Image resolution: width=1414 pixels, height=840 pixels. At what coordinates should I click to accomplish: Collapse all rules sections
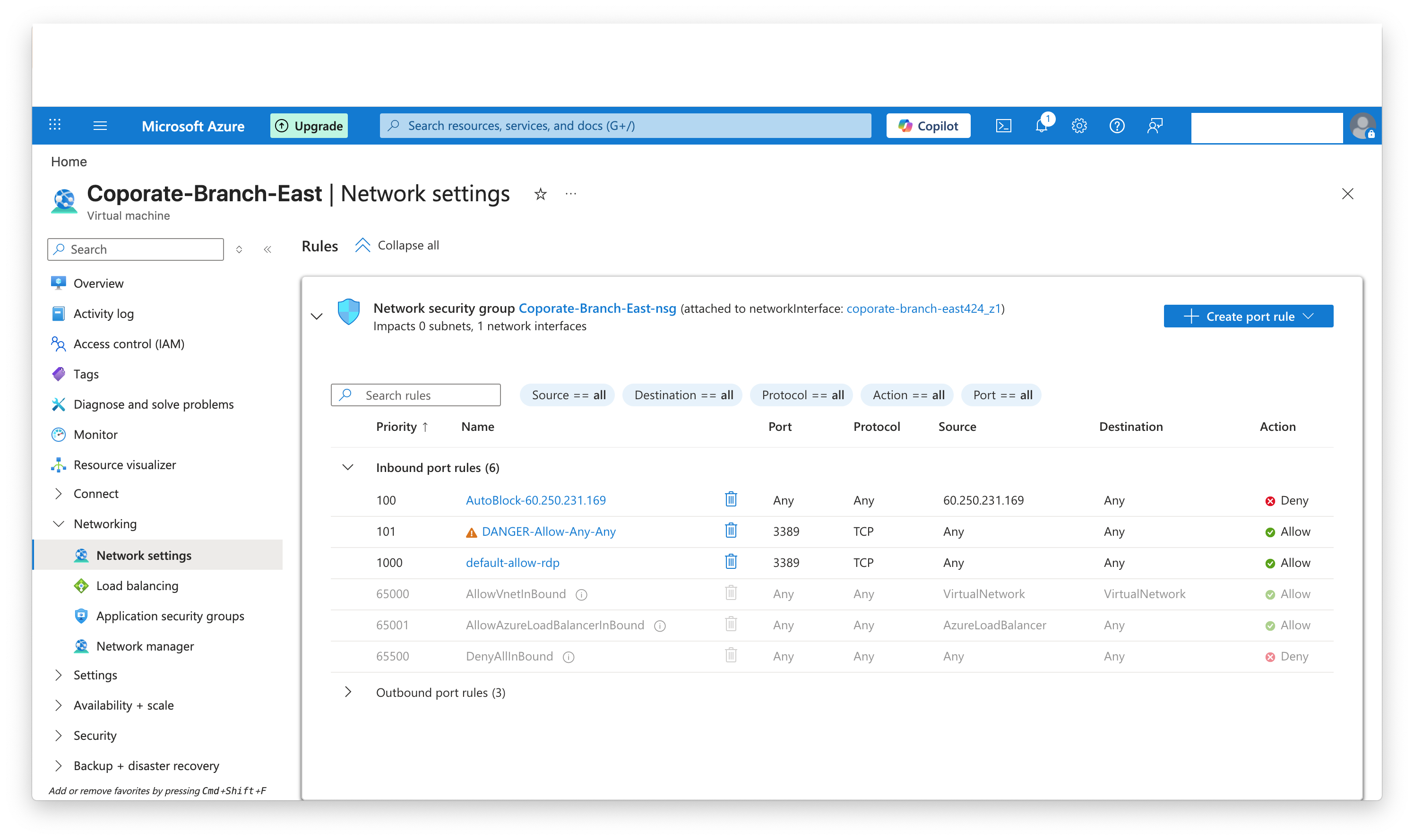click(x=397, y=245)
